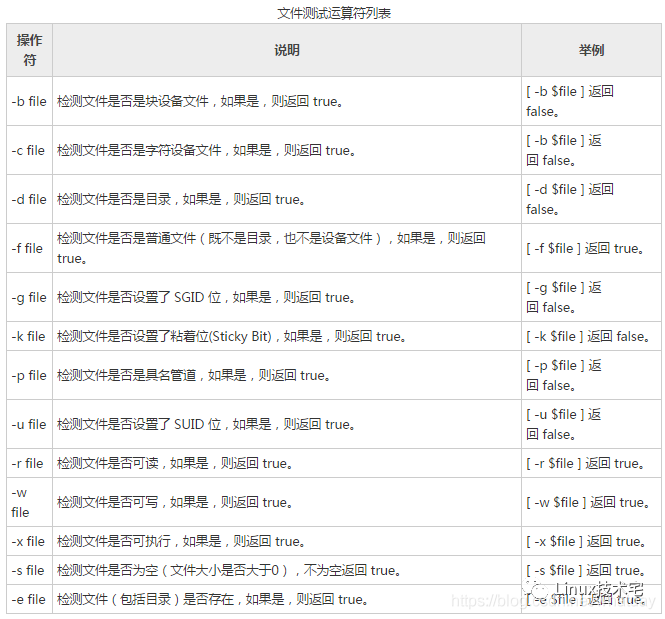Select the -r file operator cell
This screenshot has width=665, height=619.
point(29,463)
